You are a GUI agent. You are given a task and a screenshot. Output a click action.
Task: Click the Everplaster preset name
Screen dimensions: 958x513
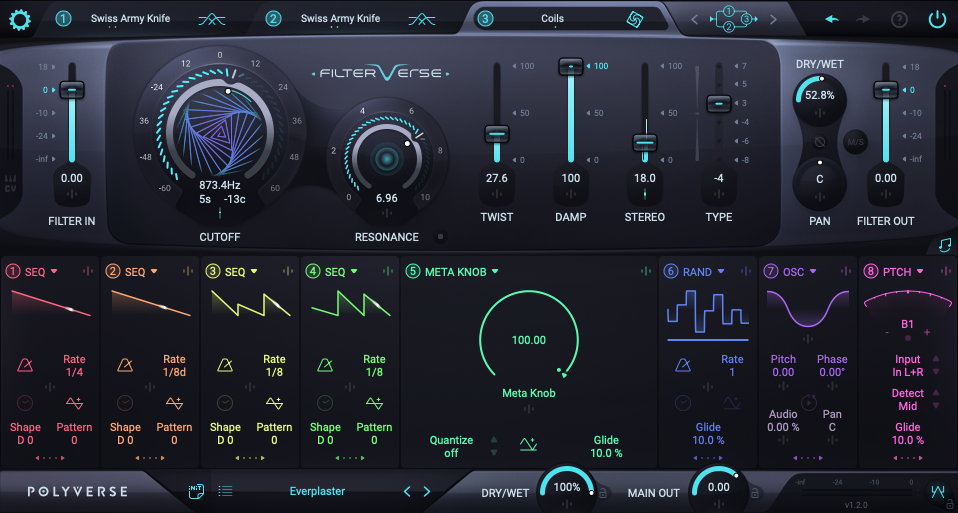click(317, 491)
